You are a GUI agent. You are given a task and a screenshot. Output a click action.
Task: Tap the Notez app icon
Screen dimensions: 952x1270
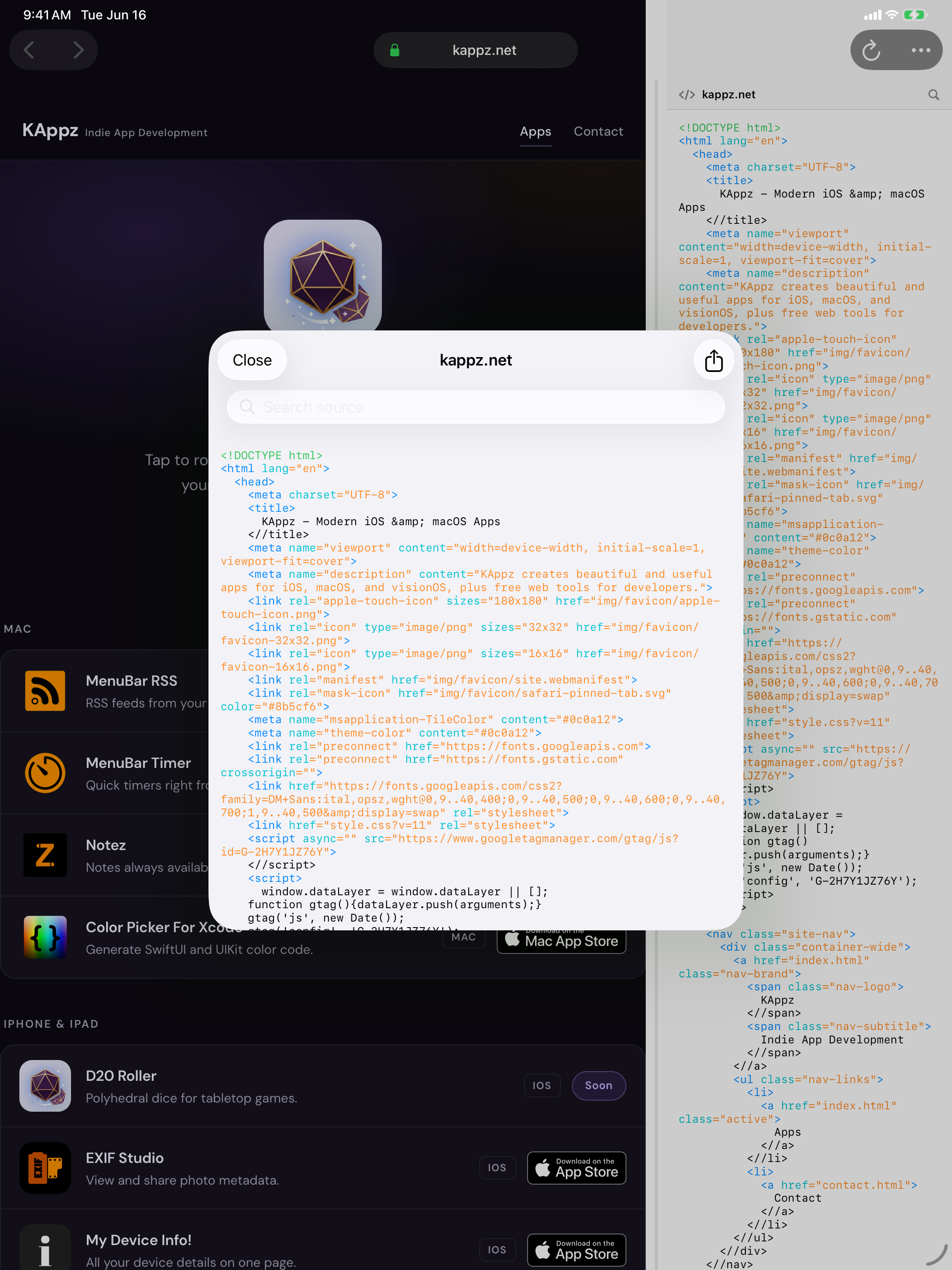[x=45, y=855]
